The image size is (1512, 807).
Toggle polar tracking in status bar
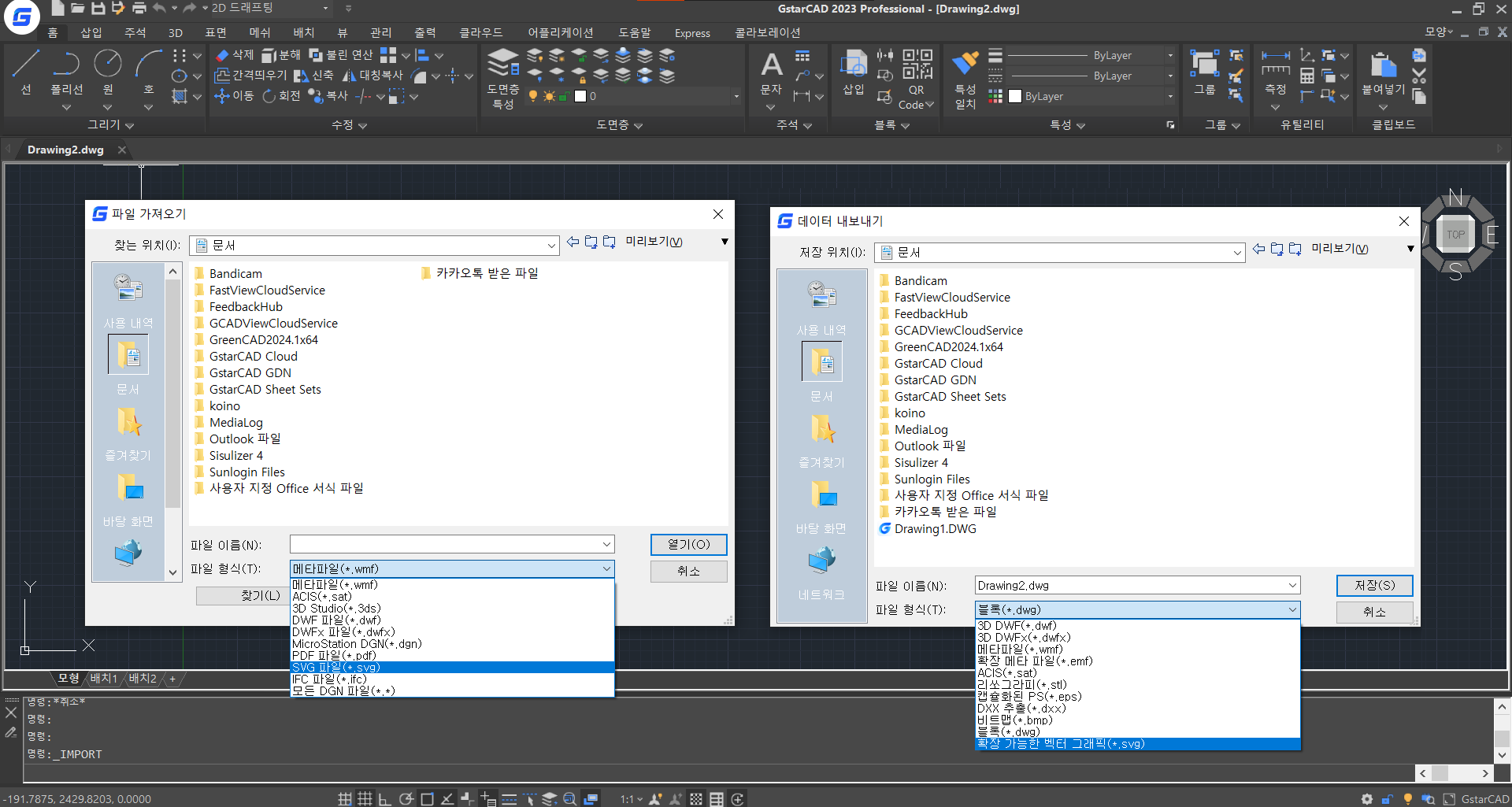tap(406, 798)
